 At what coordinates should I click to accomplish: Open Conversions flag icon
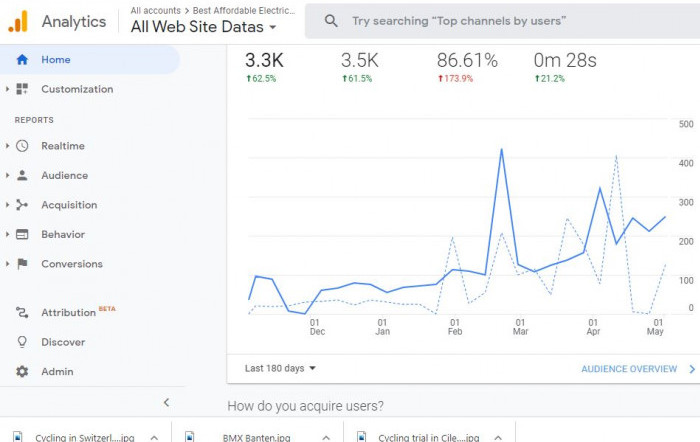22,264
